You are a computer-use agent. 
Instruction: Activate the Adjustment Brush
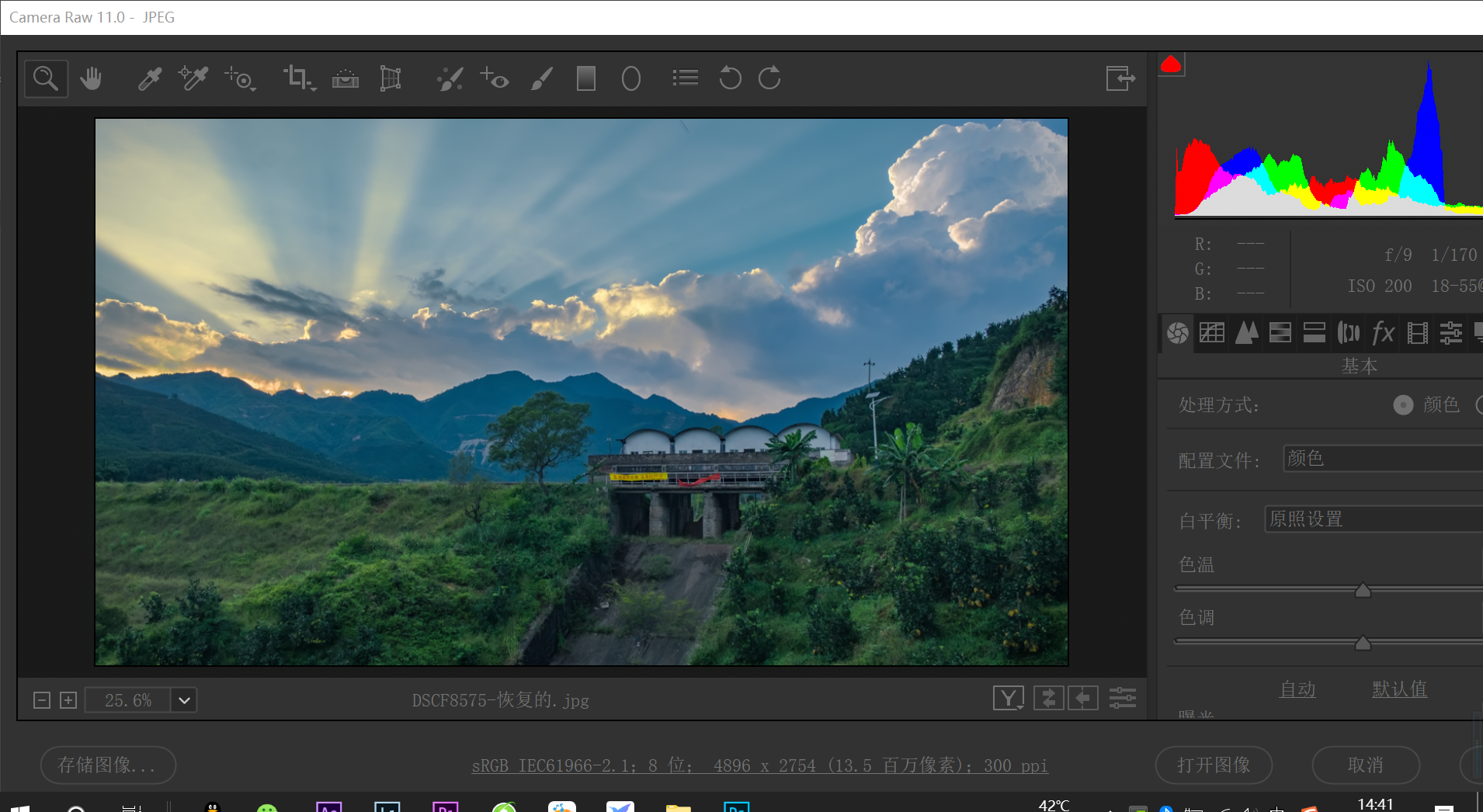(541, 78)
